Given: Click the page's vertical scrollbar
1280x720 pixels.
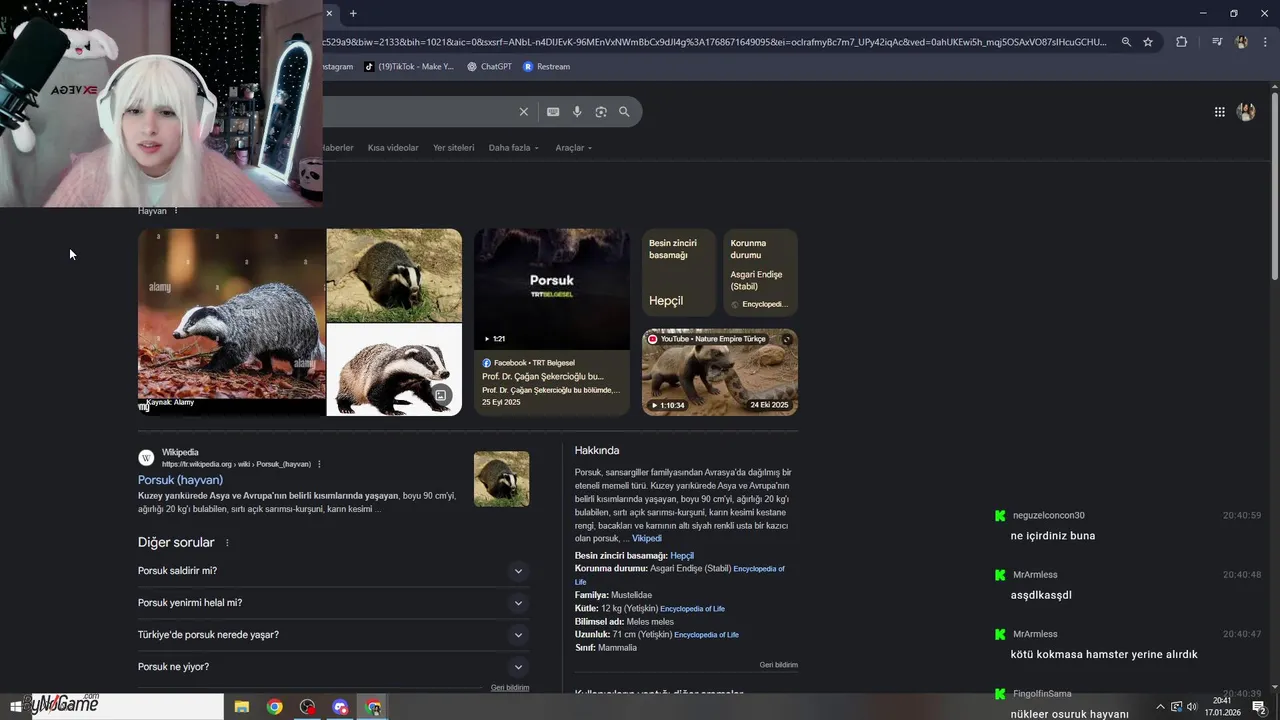Looking at the screenshot, I should [x=1275, y=188].
